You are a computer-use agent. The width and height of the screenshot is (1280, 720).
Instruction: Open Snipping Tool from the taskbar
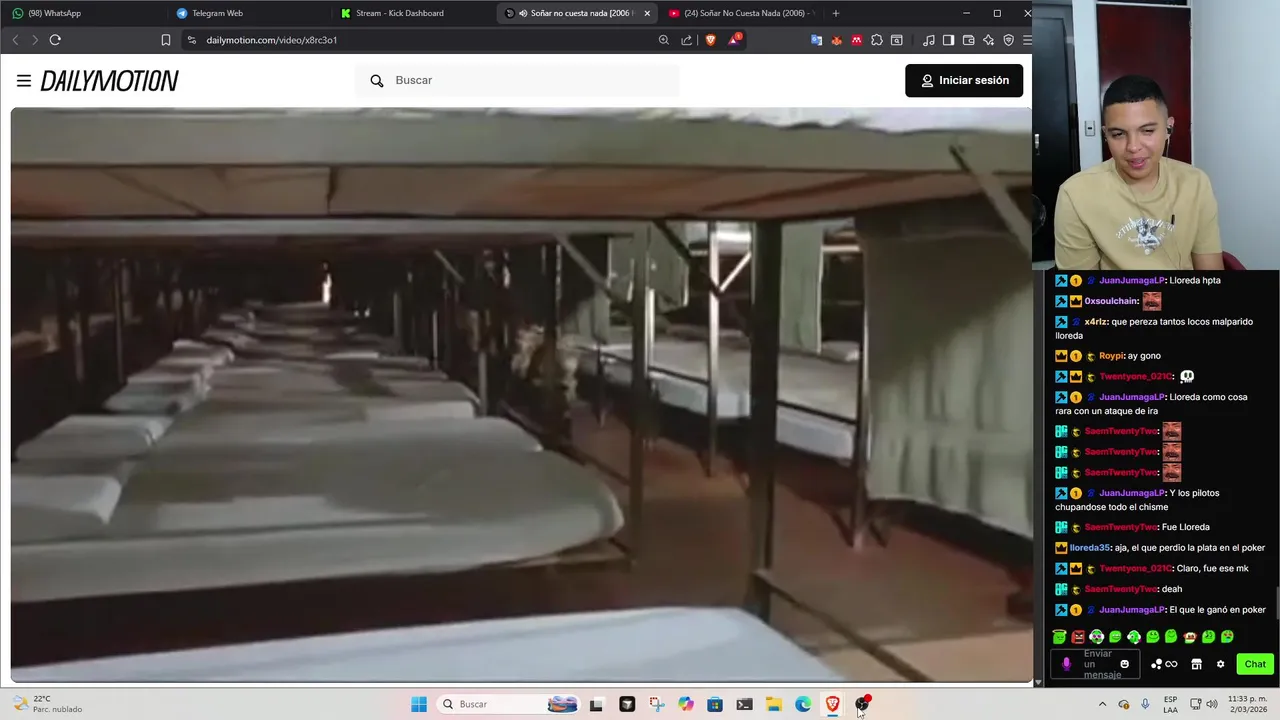pyautogui.click(x=656, y=704)
